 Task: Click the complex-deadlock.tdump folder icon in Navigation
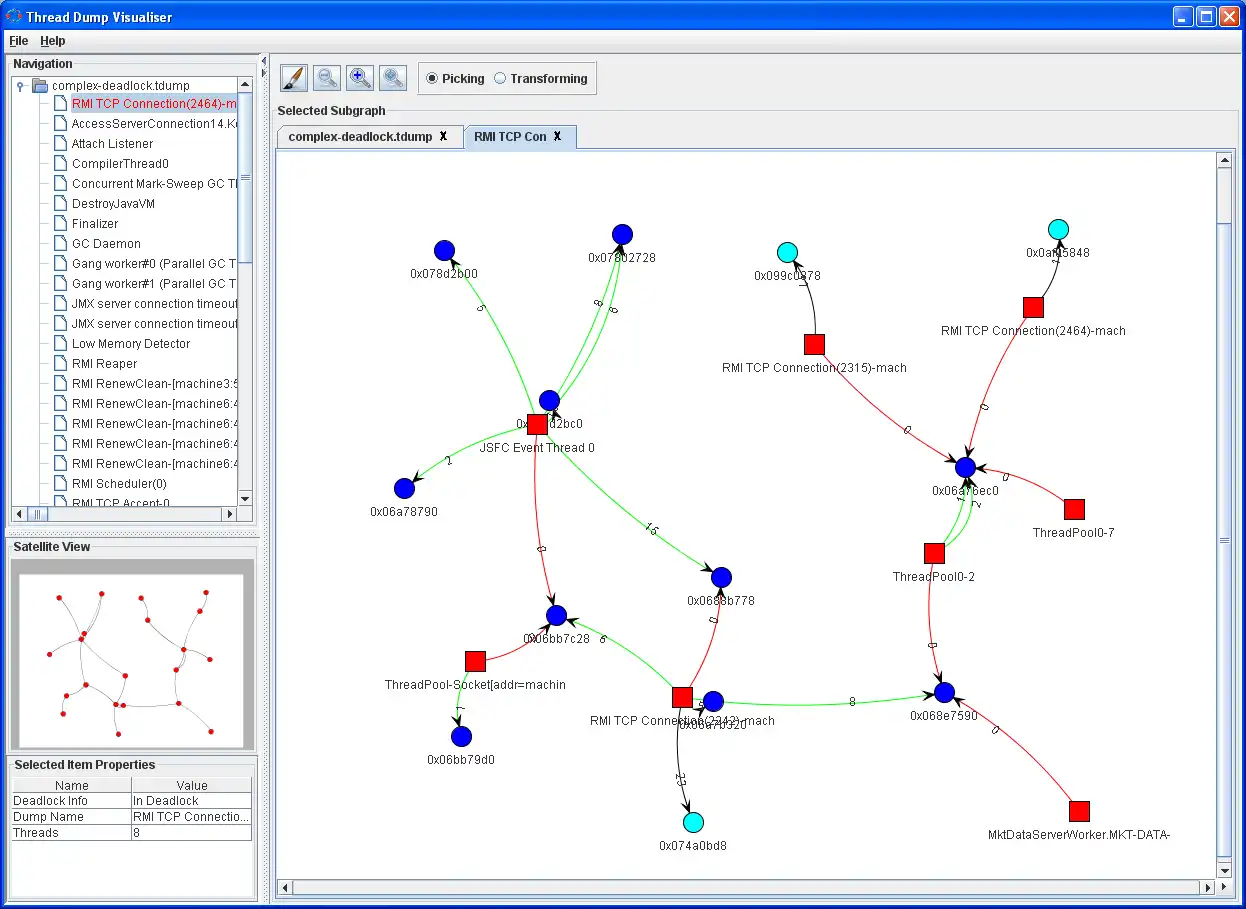click(x=40, y=85)
